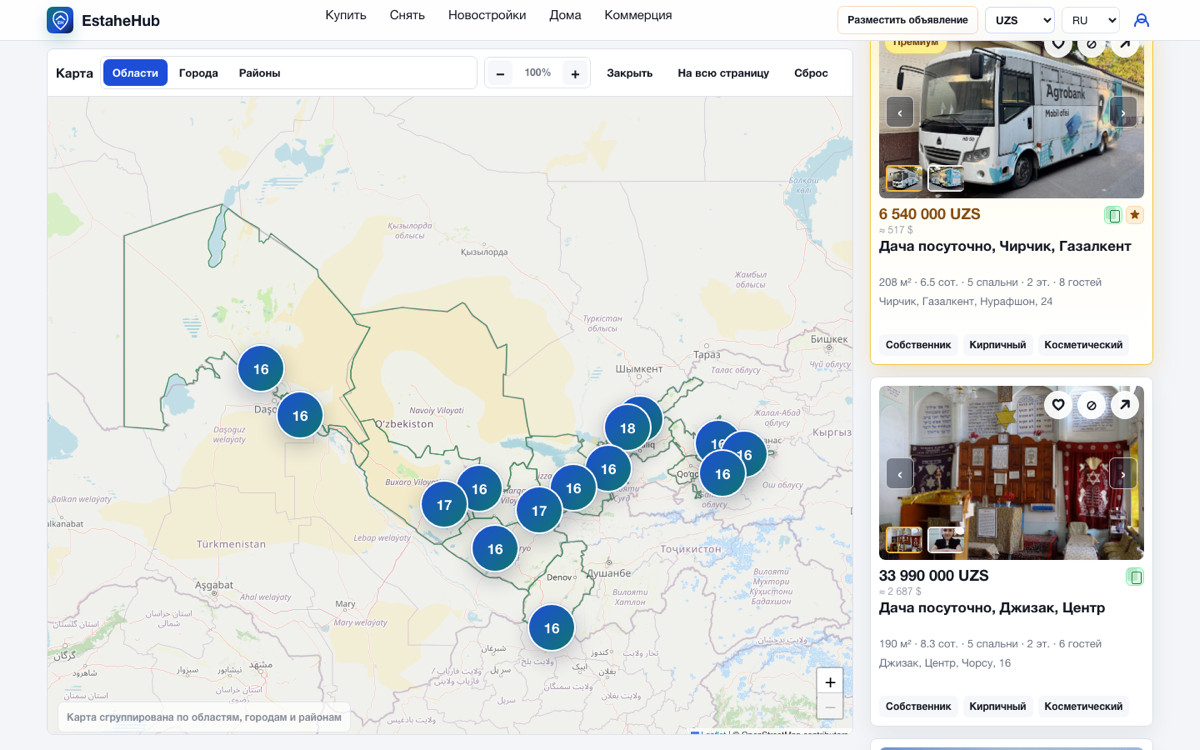Switch map grouping to Районы

pyautogui.click(x=259, y=73)
